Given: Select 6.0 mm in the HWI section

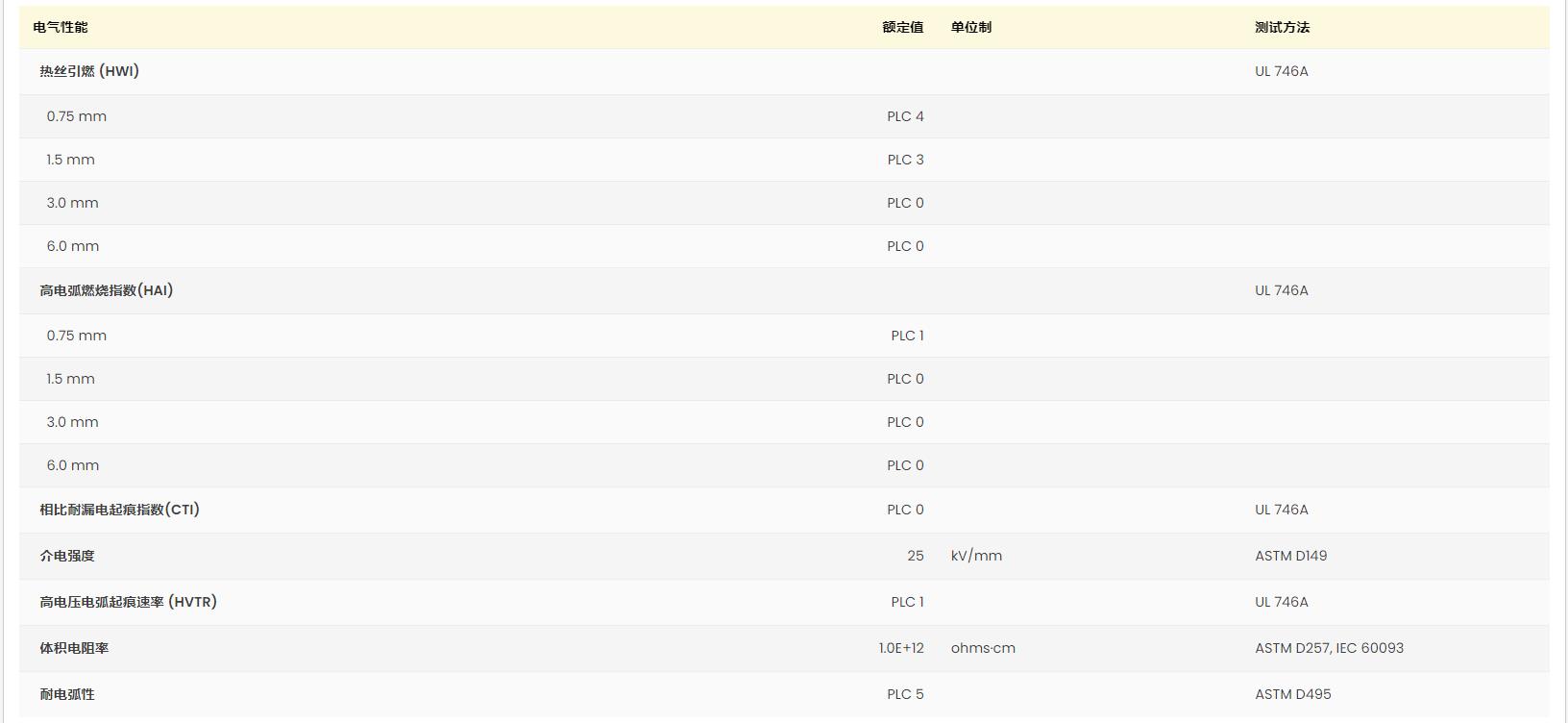Looking at the screenshot, I should point(73,246).
